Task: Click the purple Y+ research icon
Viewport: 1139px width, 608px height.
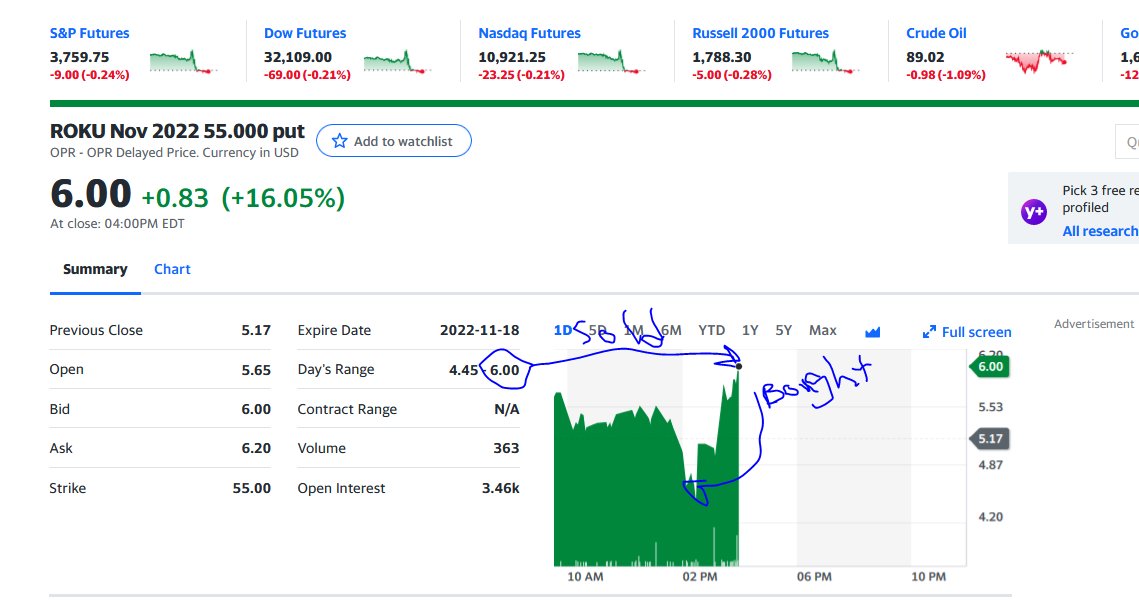Action: click(1034, 211)
